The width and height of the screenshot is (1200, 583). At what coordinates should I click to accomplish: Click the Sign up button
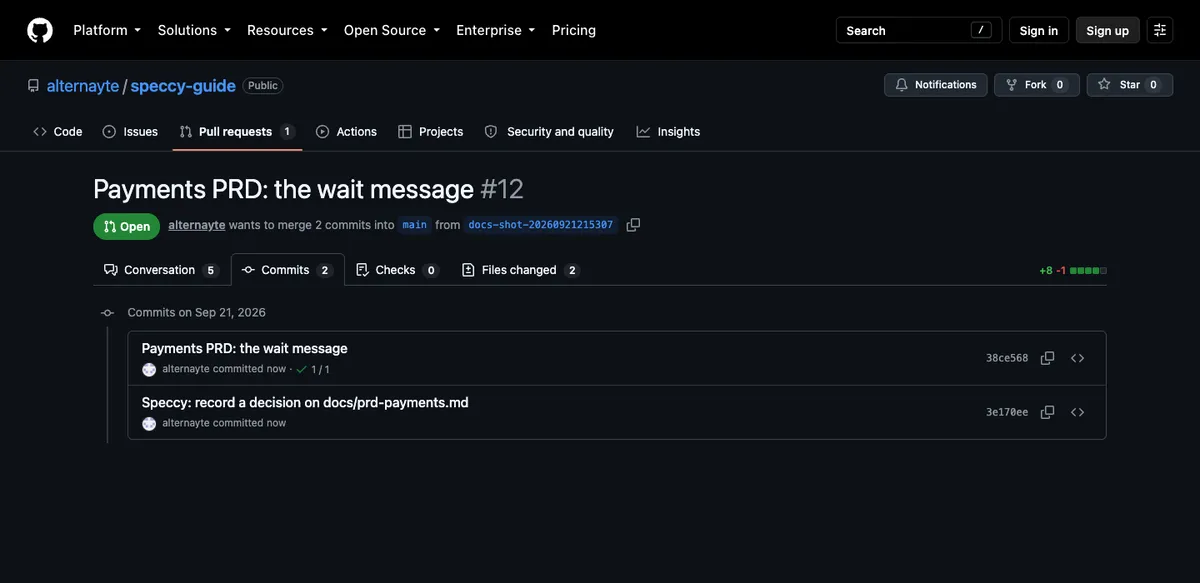coord(1108,30)
